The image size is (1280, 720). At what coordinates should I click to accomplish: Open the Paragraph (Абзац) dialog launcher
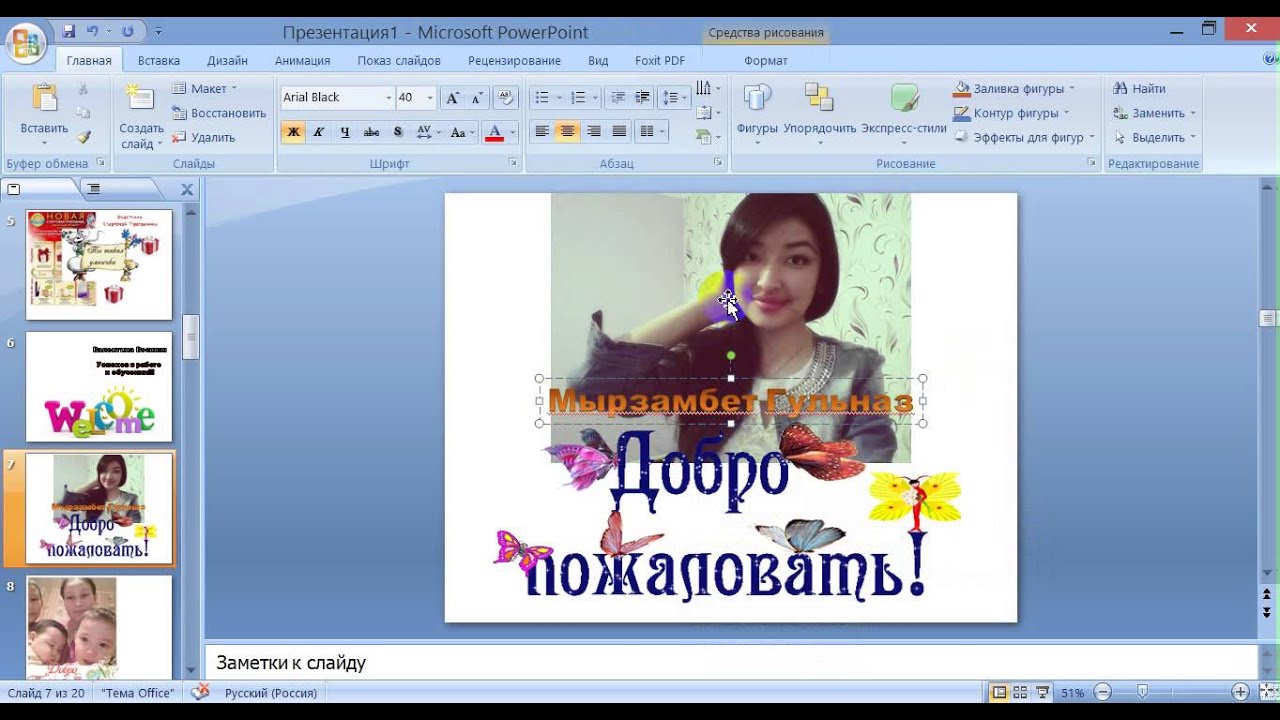718,162
